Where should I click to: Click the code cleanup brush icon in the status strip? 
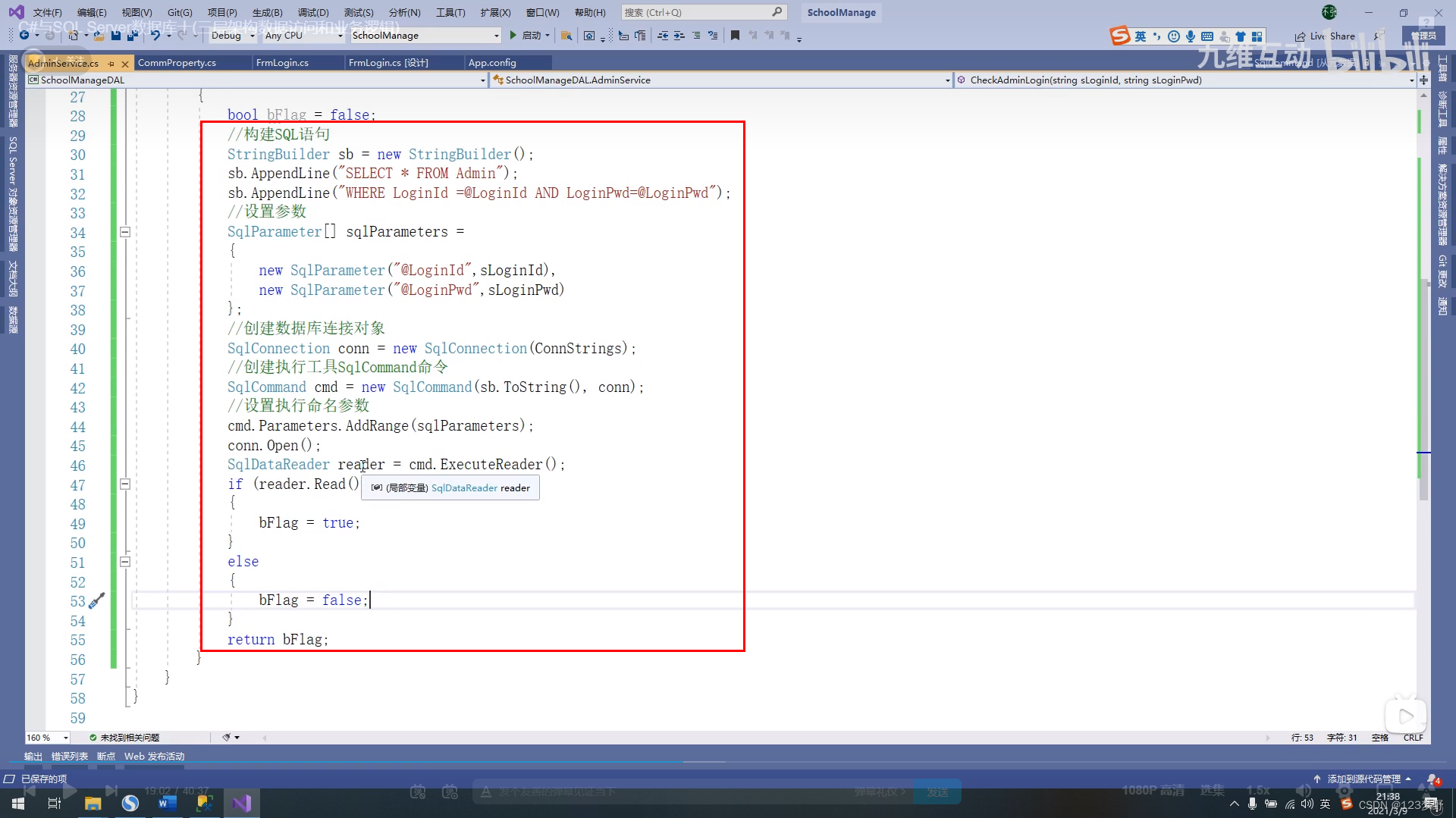tap(227, 738)
